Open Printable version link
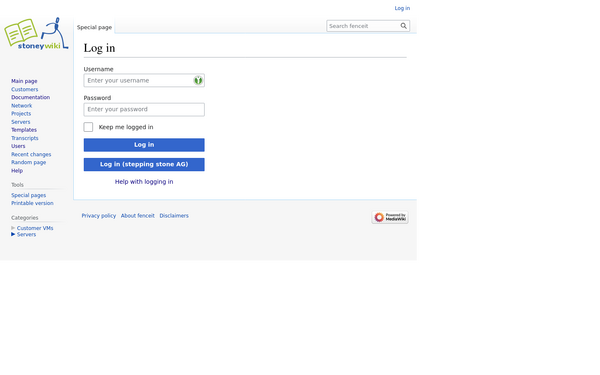 point(32,203)
